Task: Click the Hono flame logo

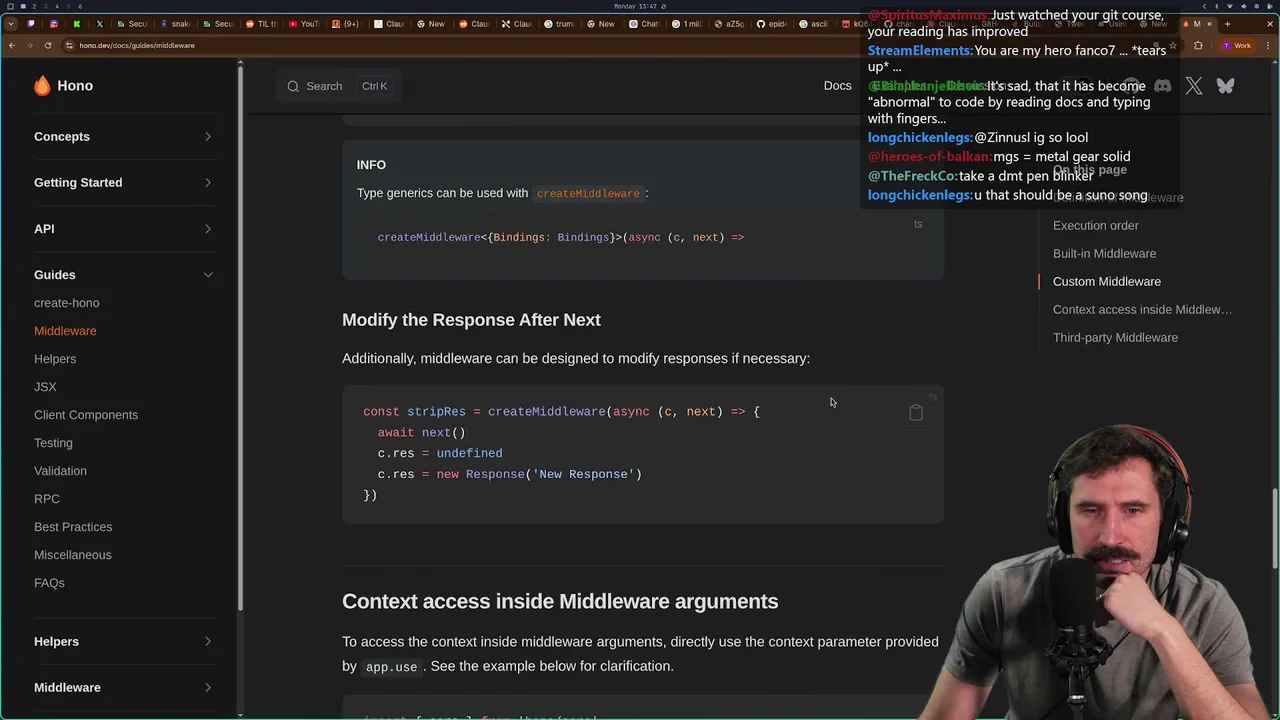Action: 42,86
